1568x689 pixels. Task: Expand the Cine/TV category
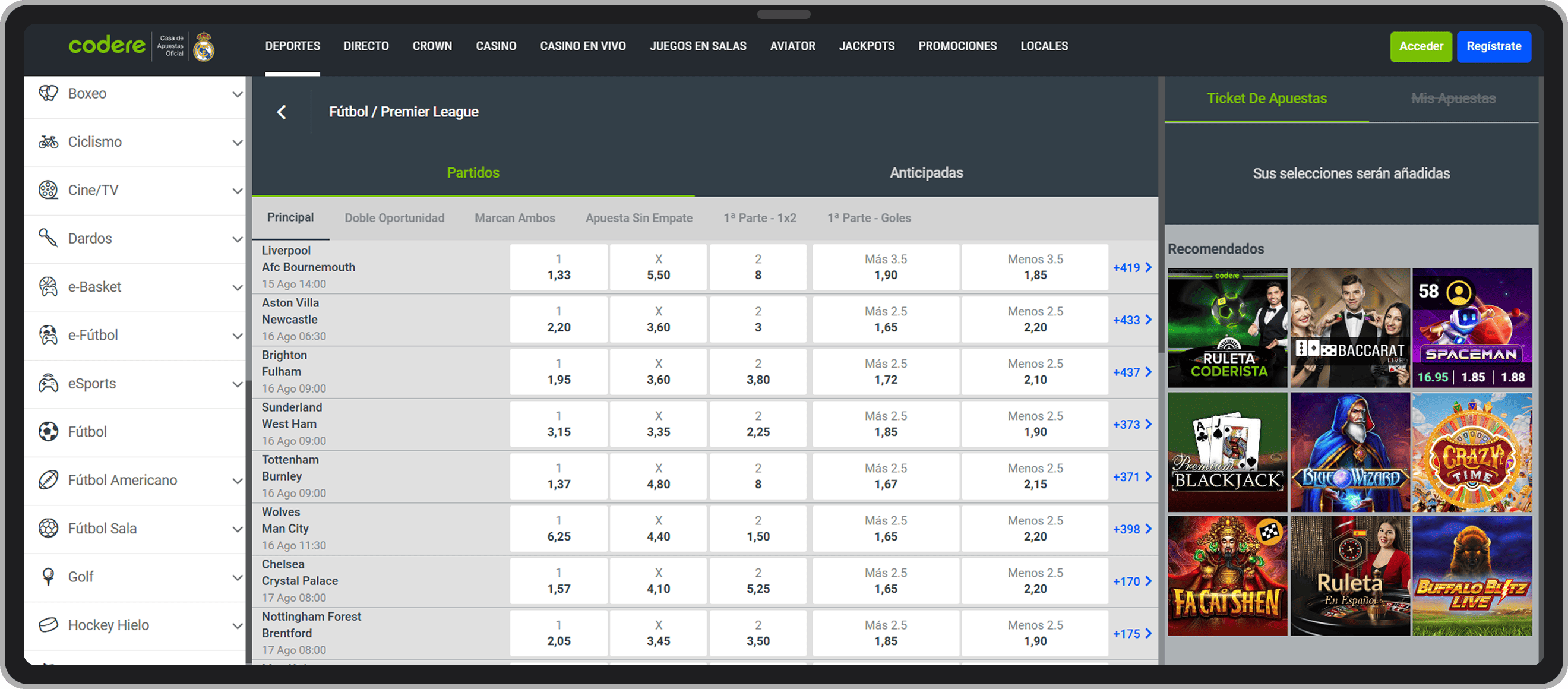[x=238, y=191]
